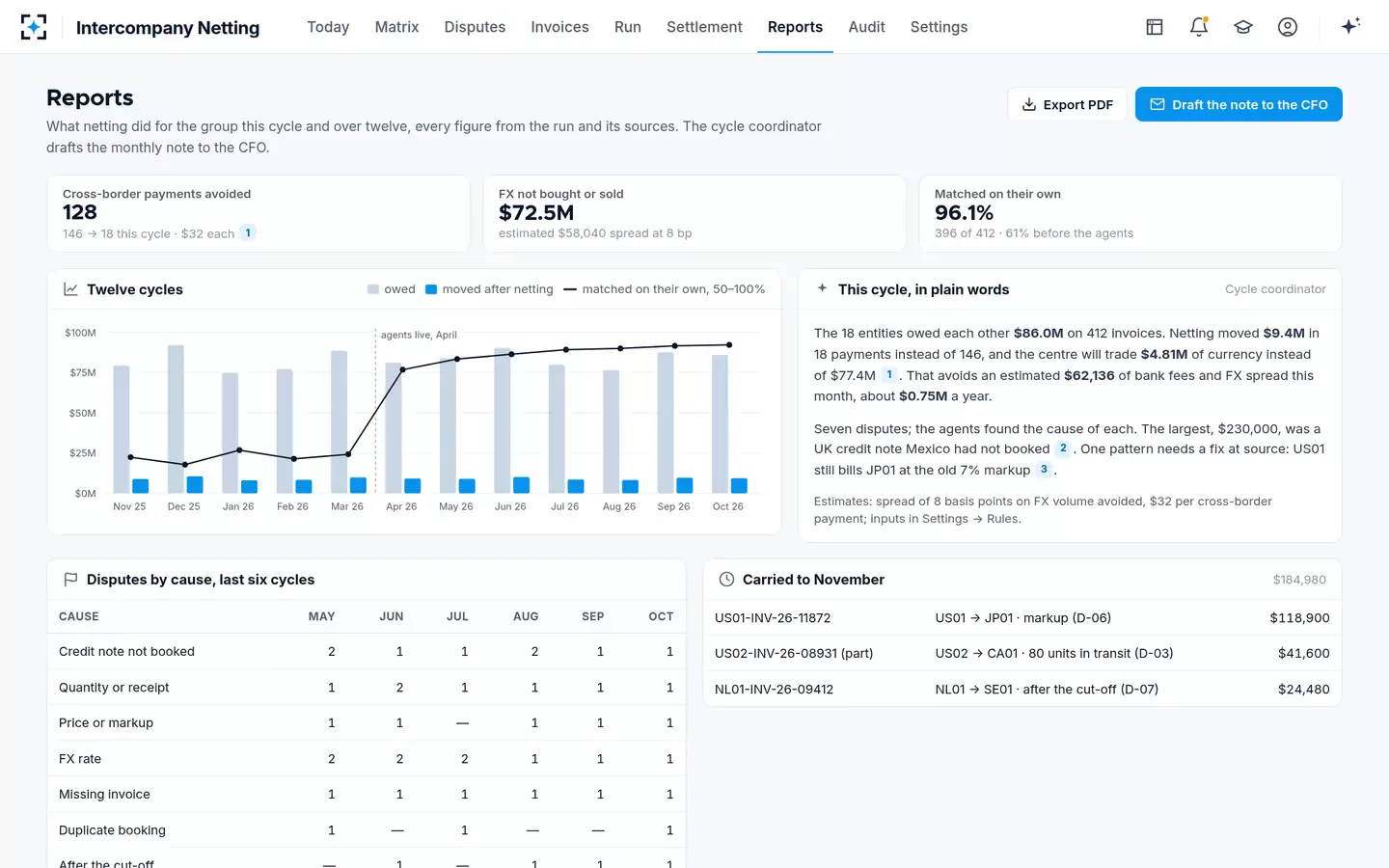
Task: Open the sparkle assistant icon in header
Action: [x=1350, y=26]
